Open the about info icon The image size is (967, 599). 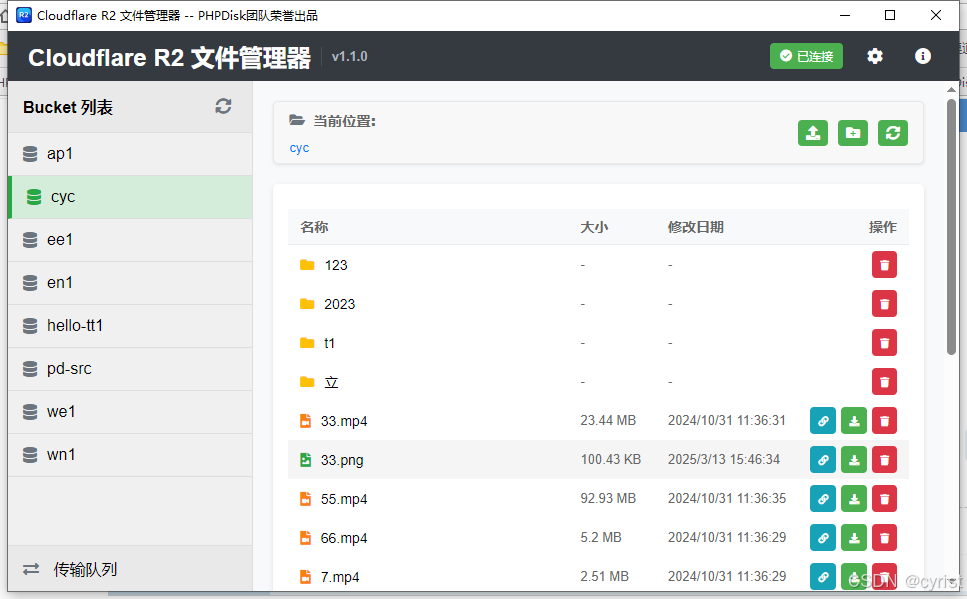(923, 56)
